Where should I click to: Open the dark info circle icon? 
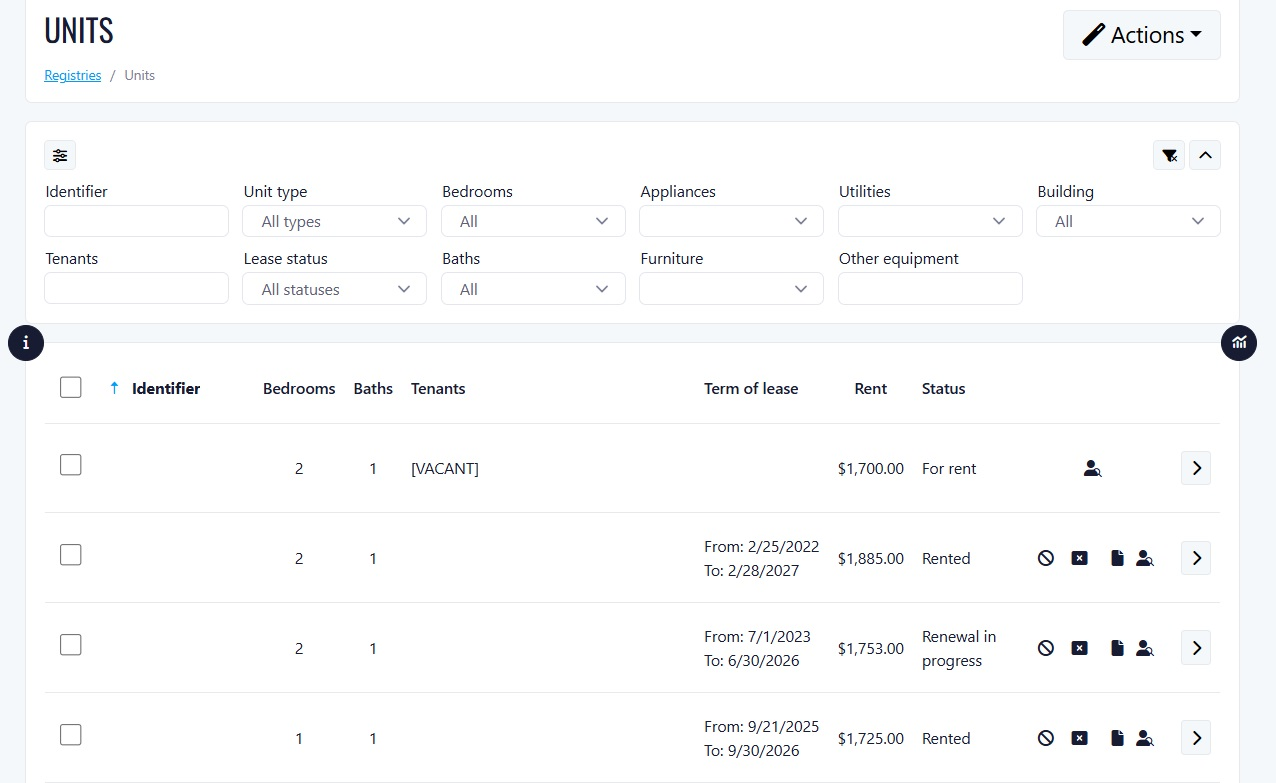tap(26, 343)
